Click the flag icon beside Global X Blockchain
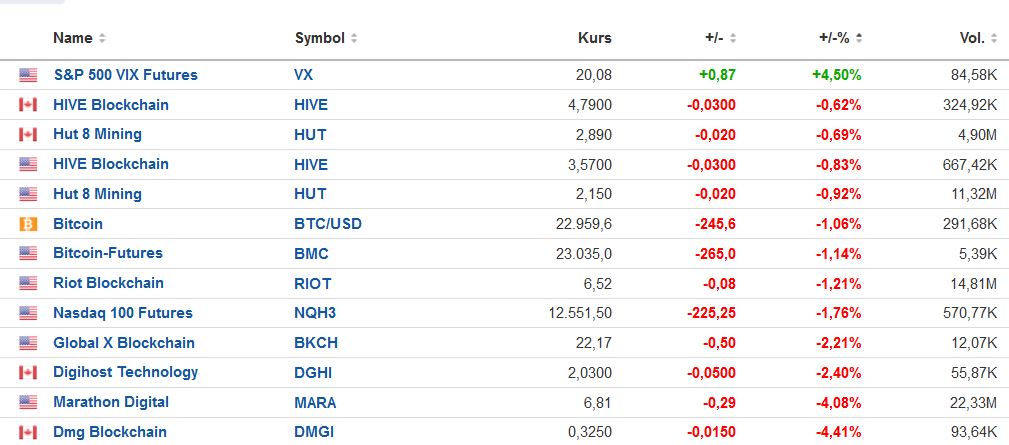Image resolution: width=1009 pixels, height=445 pixels. tap(28, 343)
